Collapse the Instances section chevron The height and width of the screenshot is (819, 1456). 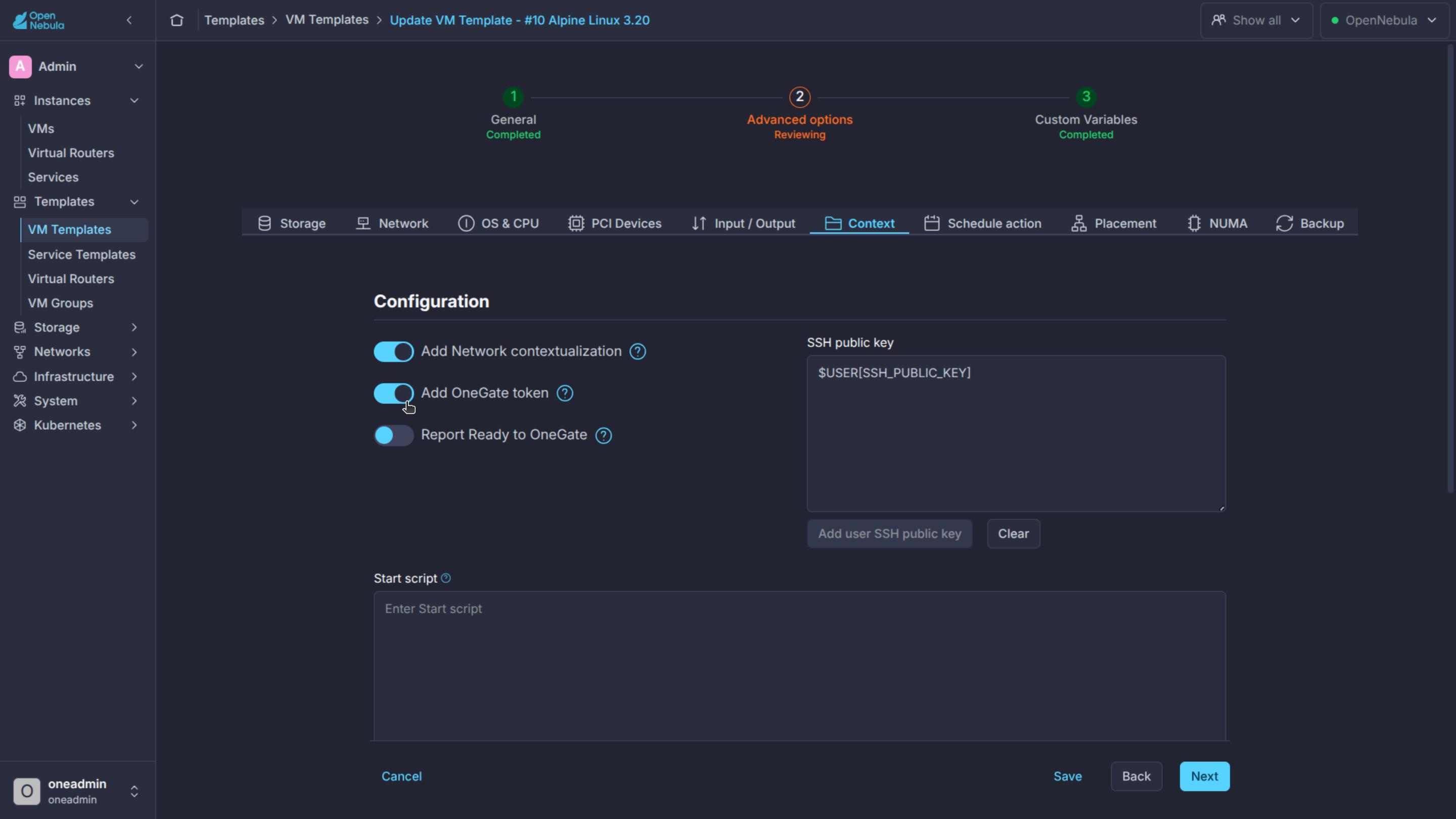pyautogui.click(x=134, y=101)
